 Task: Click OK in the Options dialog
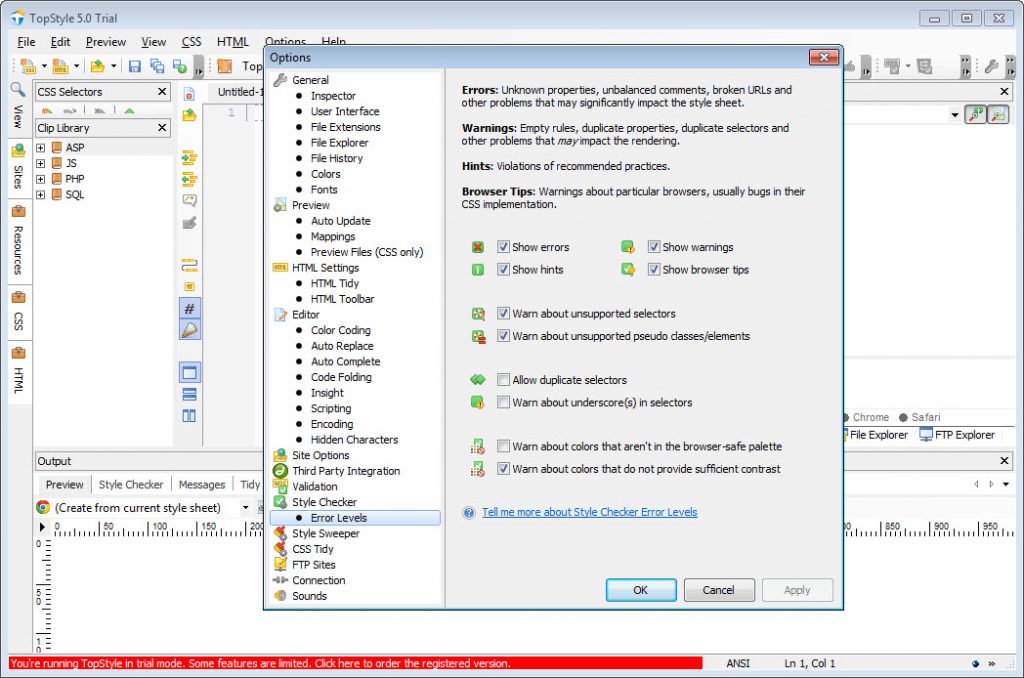(x=641, y=590)
